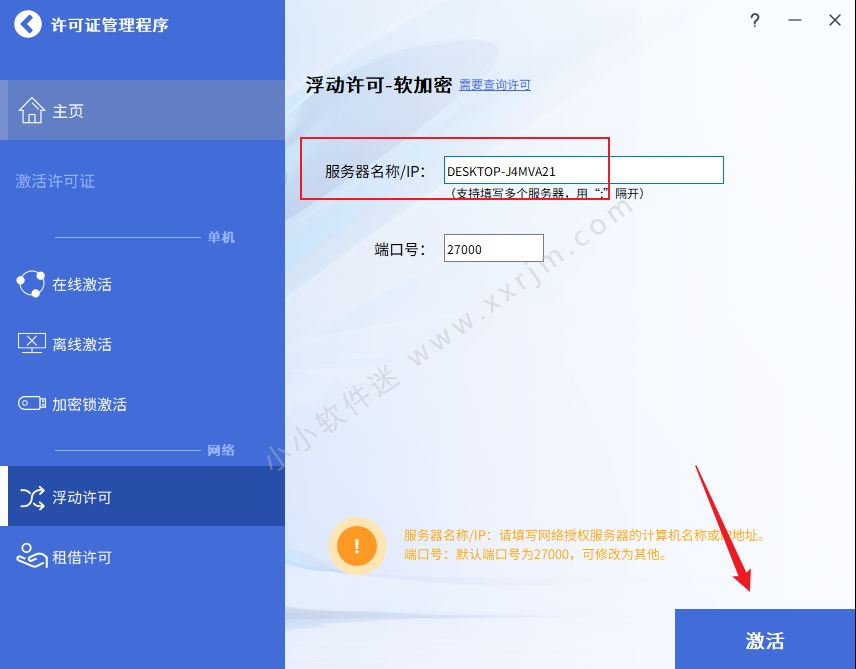Click the 服务器名称/IP input field
The image size is (856, 669).
pos(584,170)
